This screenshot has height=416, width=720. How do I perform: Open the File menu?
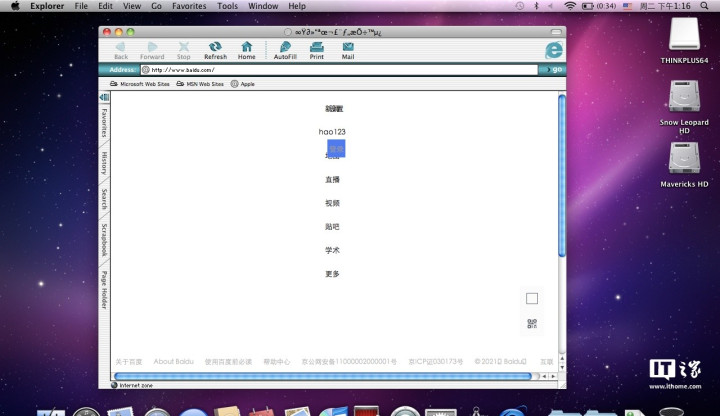81,6
